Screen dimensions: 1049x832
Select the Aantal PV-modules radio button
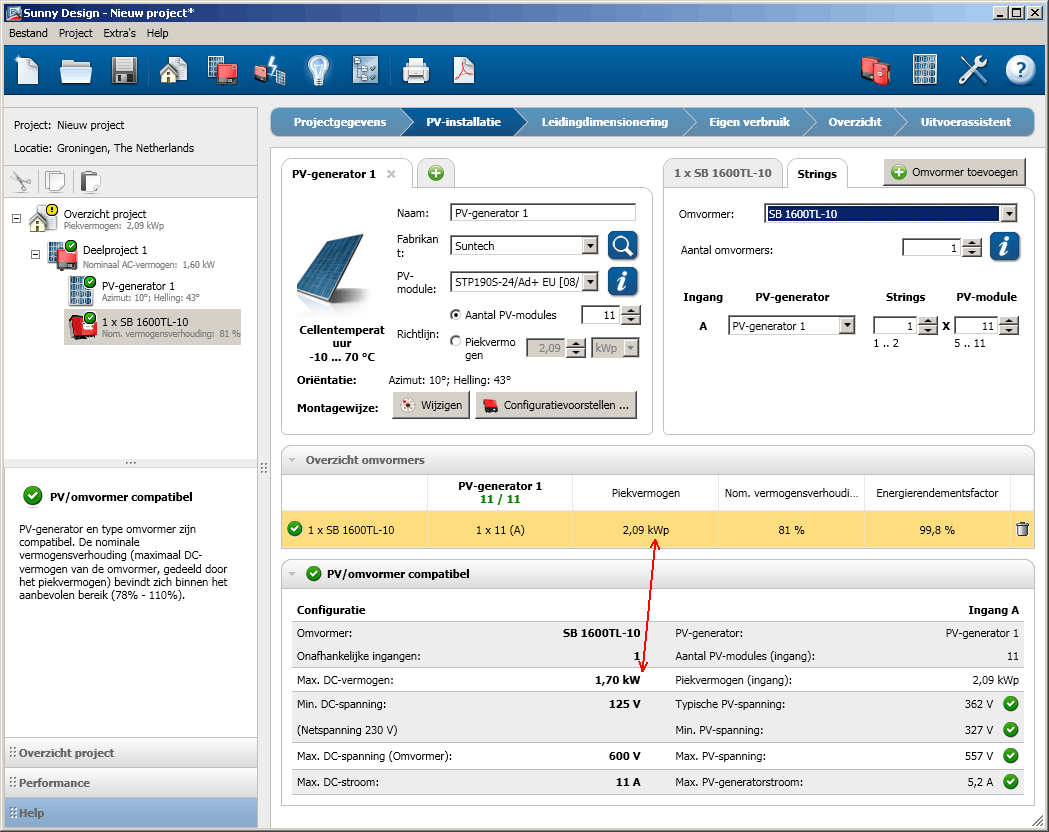tap(456, 314)
